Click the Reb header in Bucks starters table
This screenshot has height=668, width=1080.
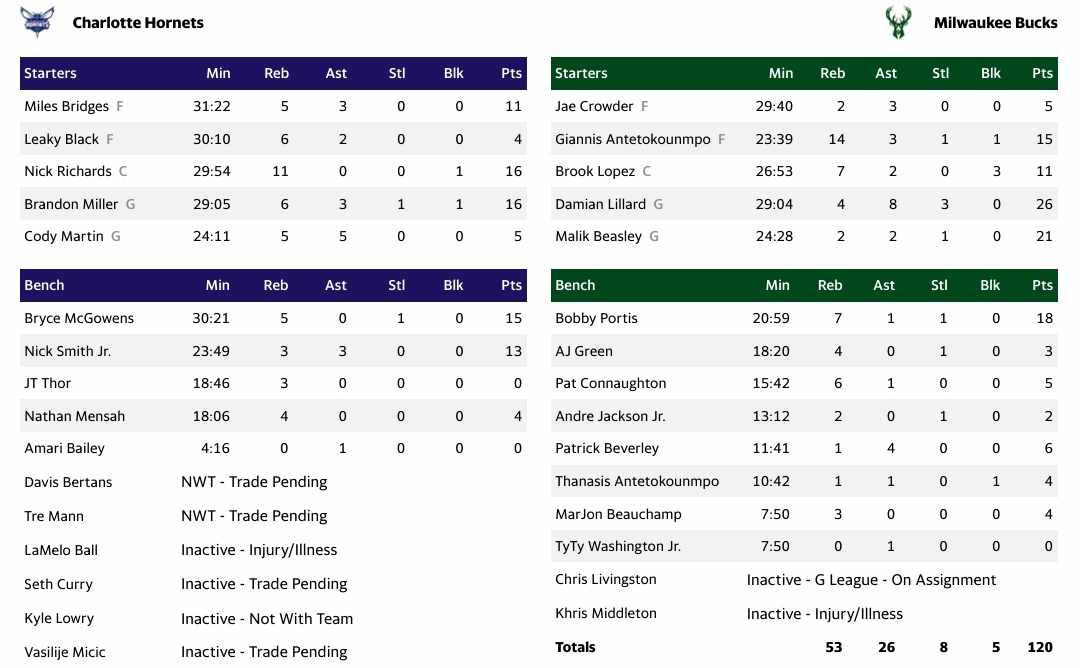coord(832,73)
